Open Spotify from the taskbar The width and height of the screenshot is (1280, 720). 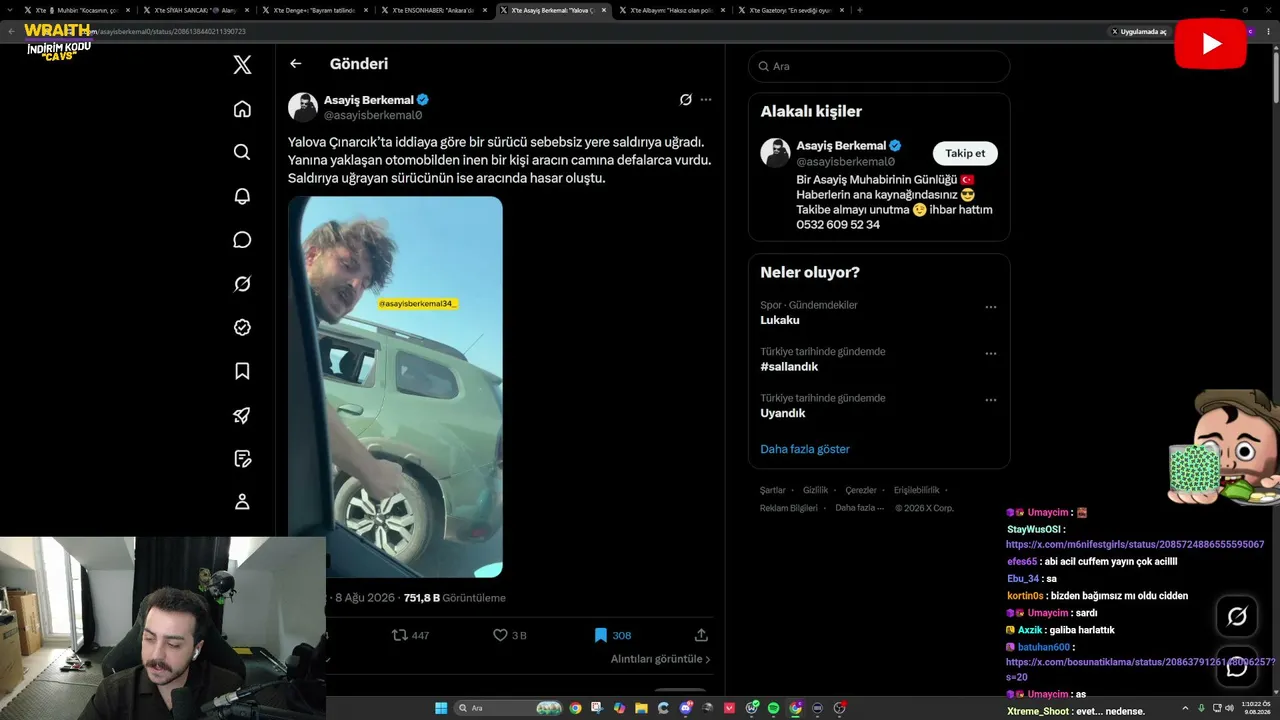[x=774, y=708]
